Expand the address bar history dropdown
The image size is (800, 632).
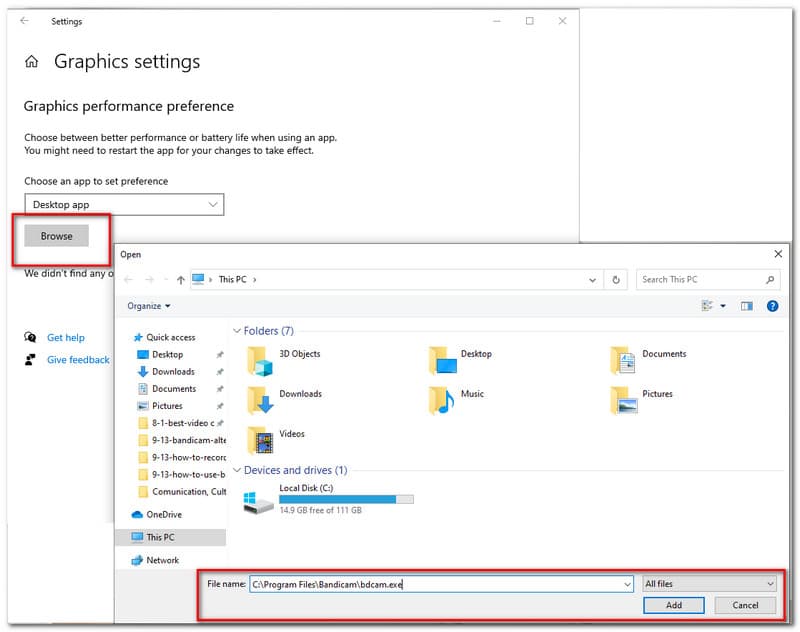[592, 280]
